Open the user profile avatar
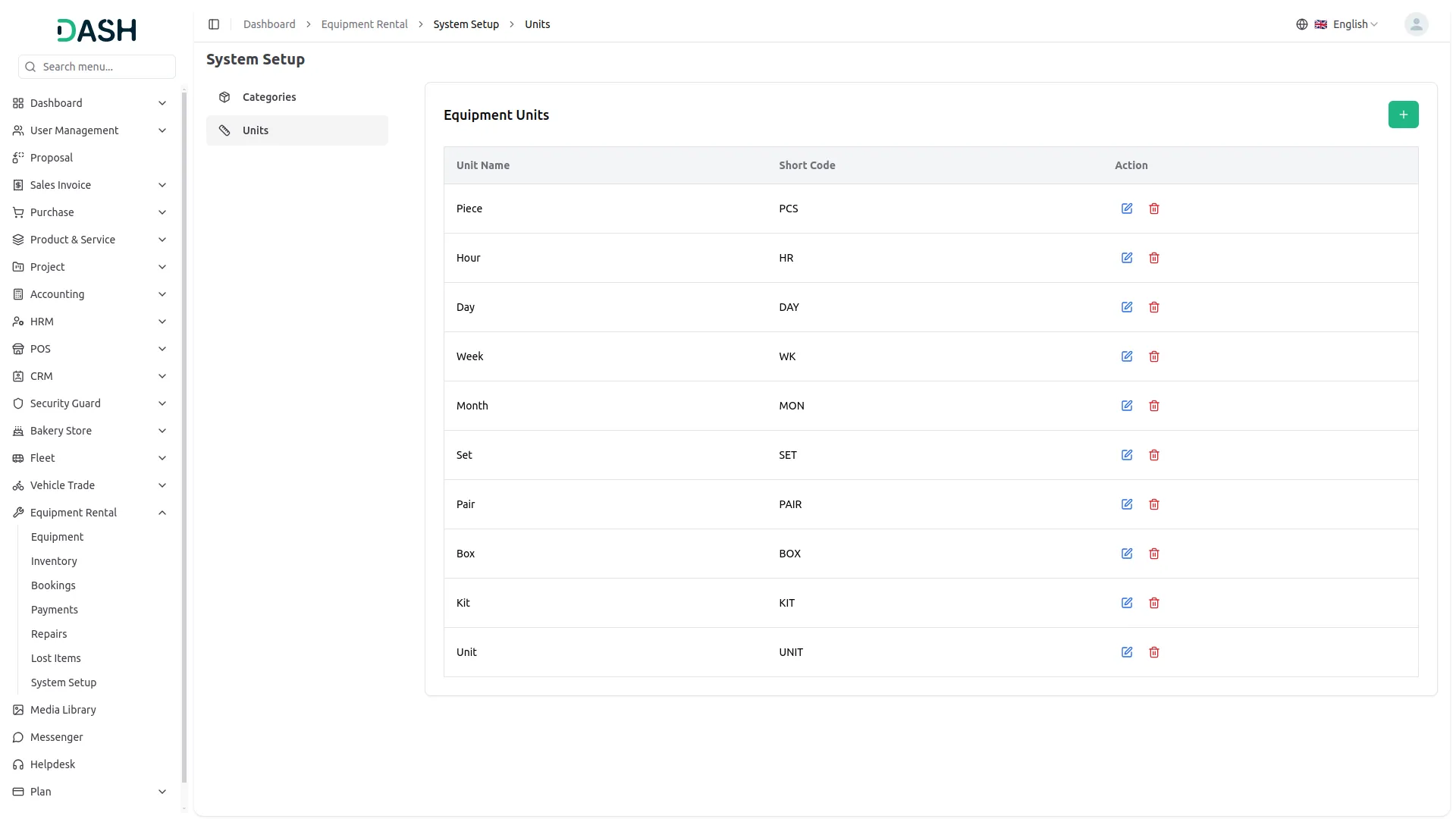The image size is (1456, 819). pos(1416,24)
